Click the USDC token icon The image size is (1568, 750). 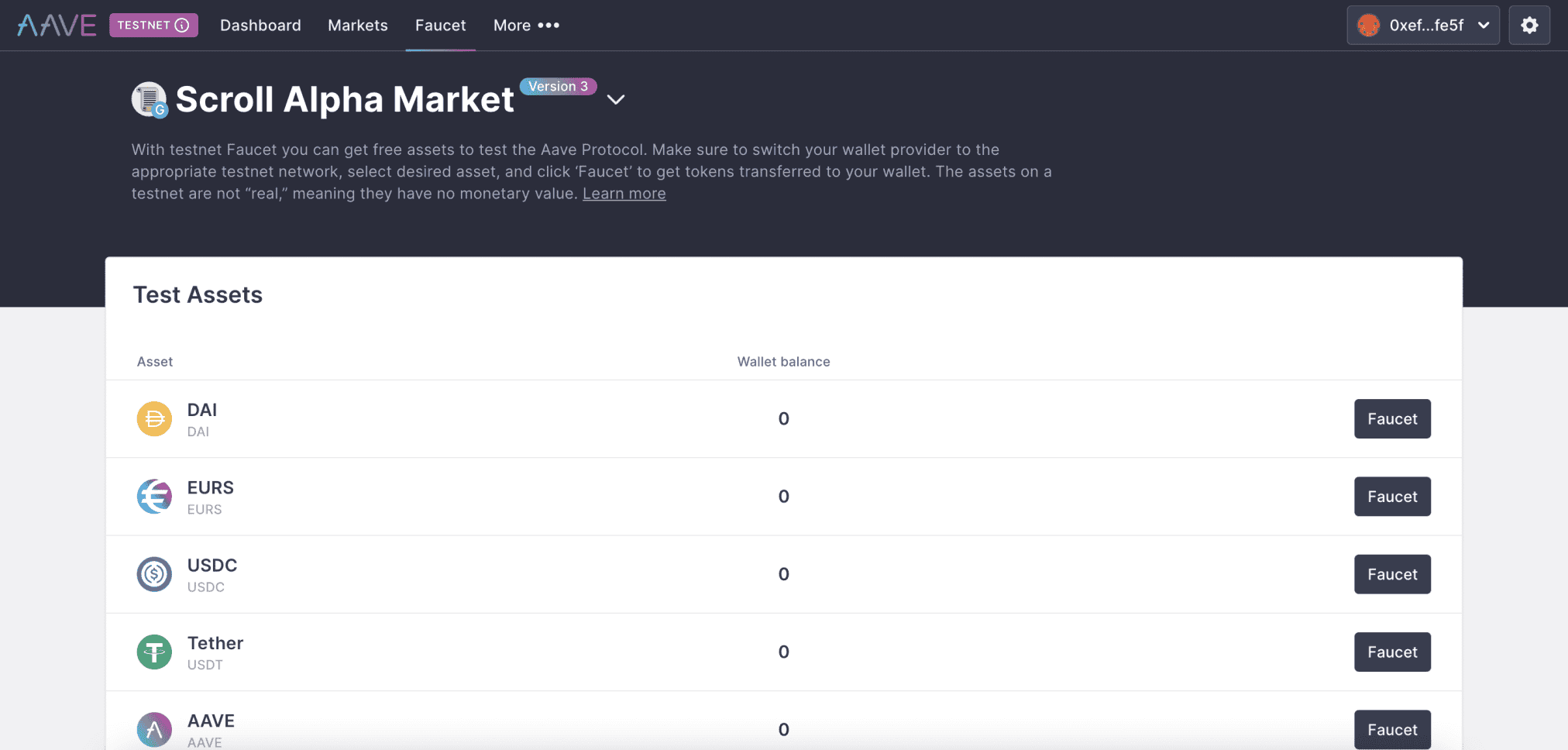[x=154, y=574]
